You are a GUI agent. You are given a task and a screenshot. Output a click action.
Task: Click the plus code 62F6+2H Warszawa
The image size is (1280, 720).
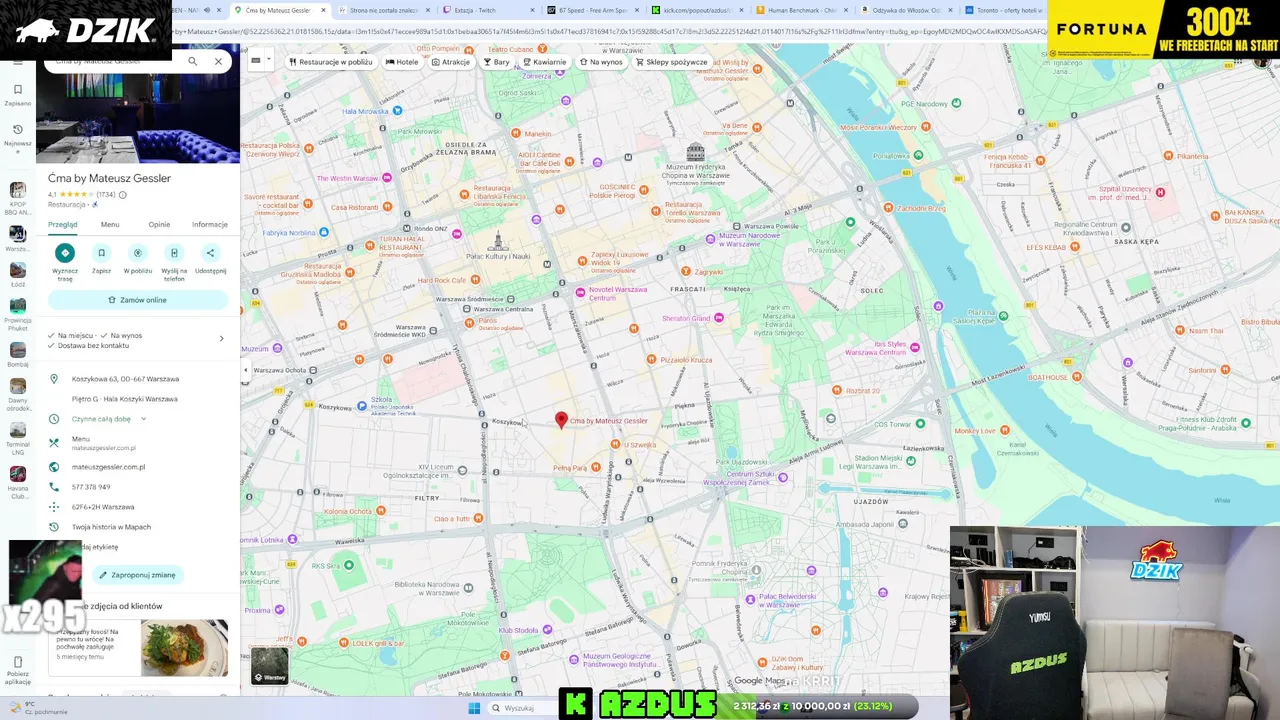pyautogui.click(x=103, y=507)
